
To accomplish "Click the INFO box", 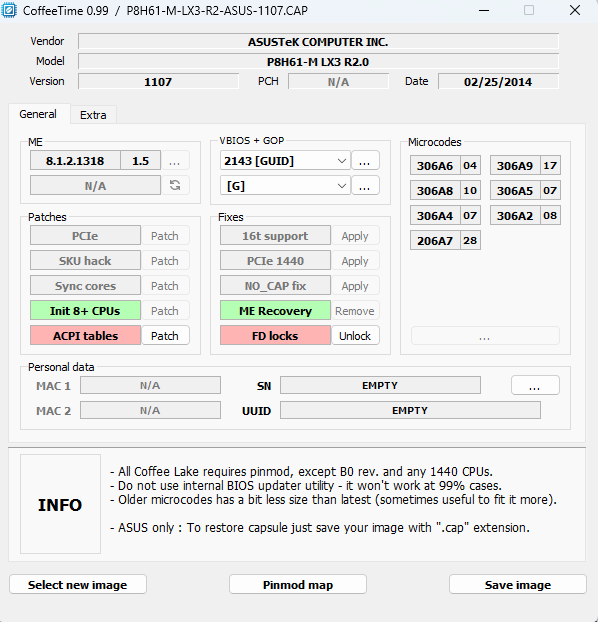I will [60, 504].
